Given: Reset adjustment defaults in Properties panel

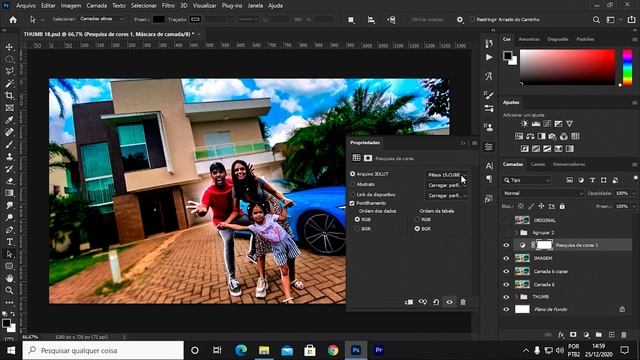Looking at the screenshot, I should point(436,302).
